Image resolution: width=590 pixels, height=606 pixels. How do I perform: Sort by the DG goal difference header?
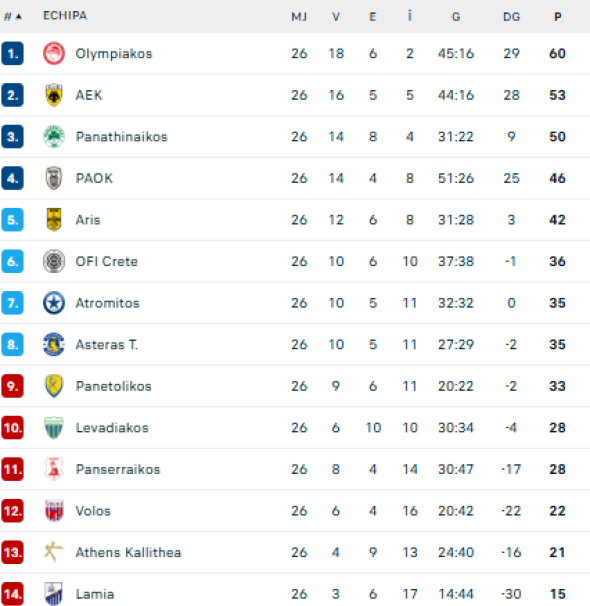511,17
